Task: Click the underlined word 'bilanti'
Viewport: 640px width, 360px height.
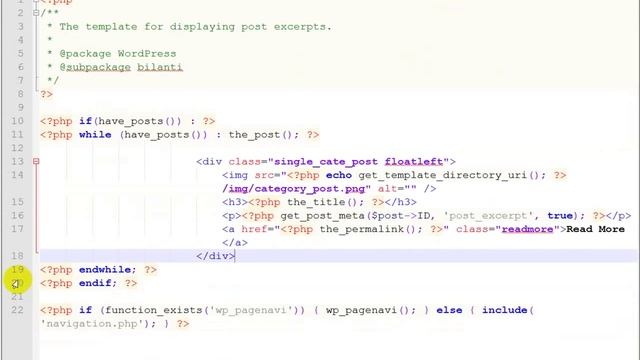Action: click(160, 67)
